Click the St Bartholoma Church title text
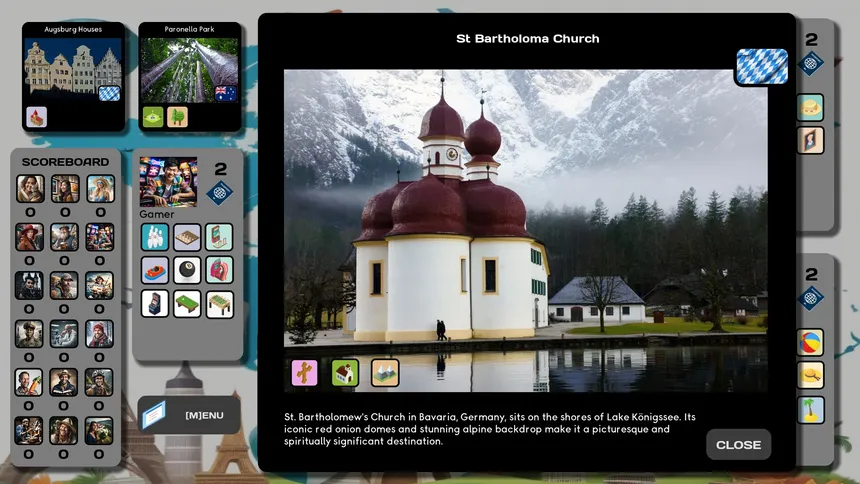Image resolution: width=860 pixels, height=484 pixels. pos(528,38)
